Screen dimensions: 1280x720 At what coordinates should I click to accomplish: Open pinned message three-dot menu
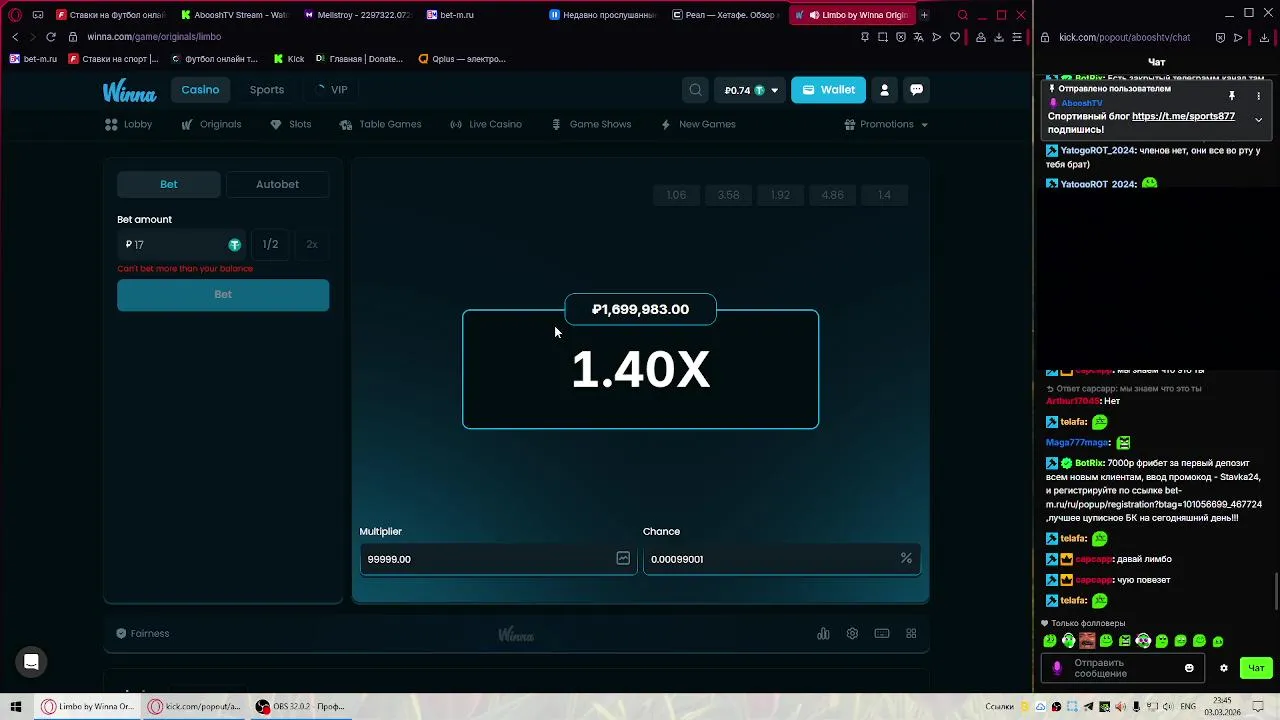[1258, 96]
